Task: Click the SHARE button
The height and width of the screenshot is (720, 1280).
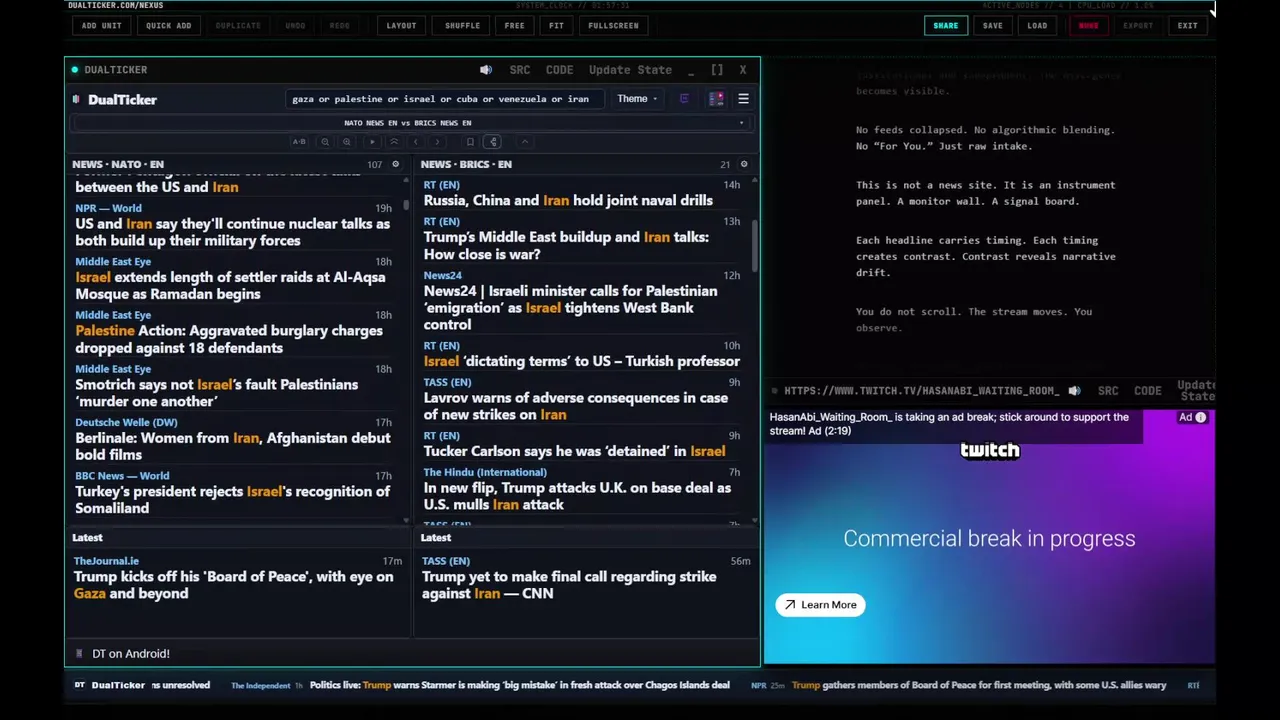Action: pyautogui.click(x=945, y=25)
